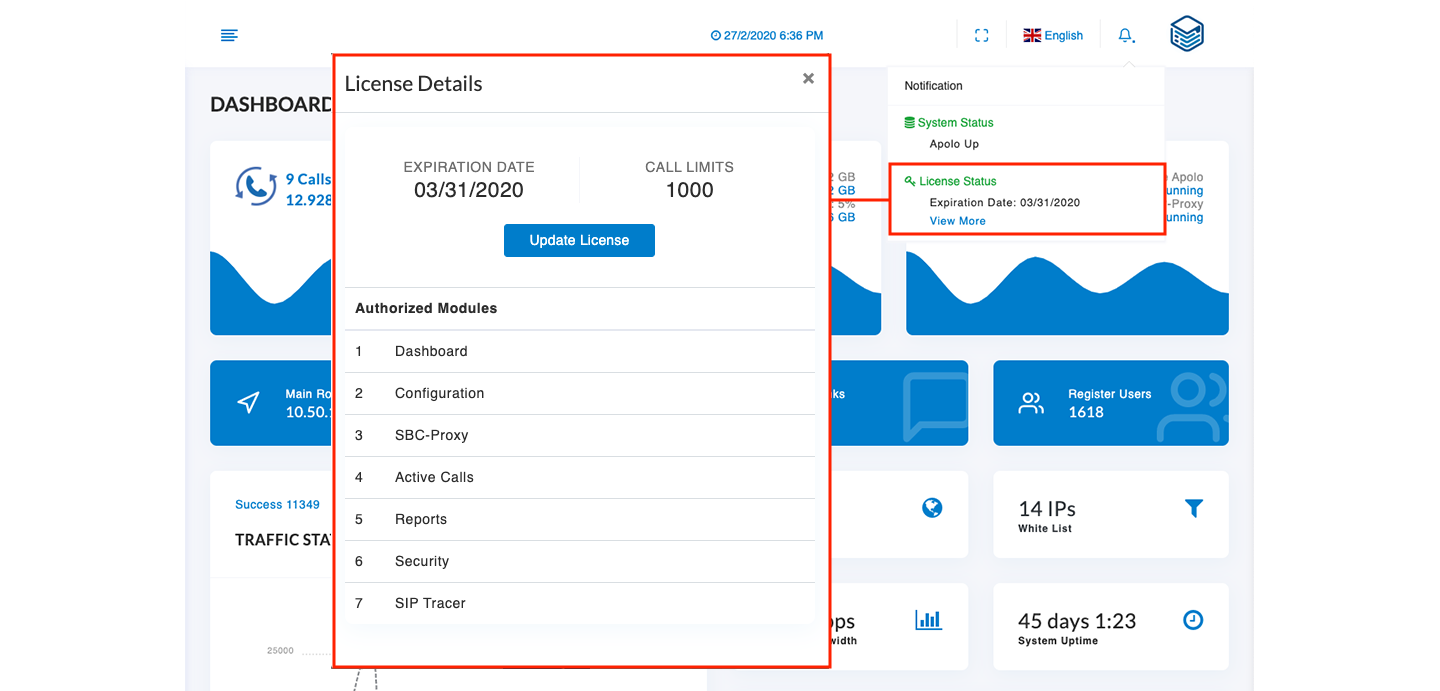
Task: Select License Status notification entry
Action: click(x=957, y=182)
